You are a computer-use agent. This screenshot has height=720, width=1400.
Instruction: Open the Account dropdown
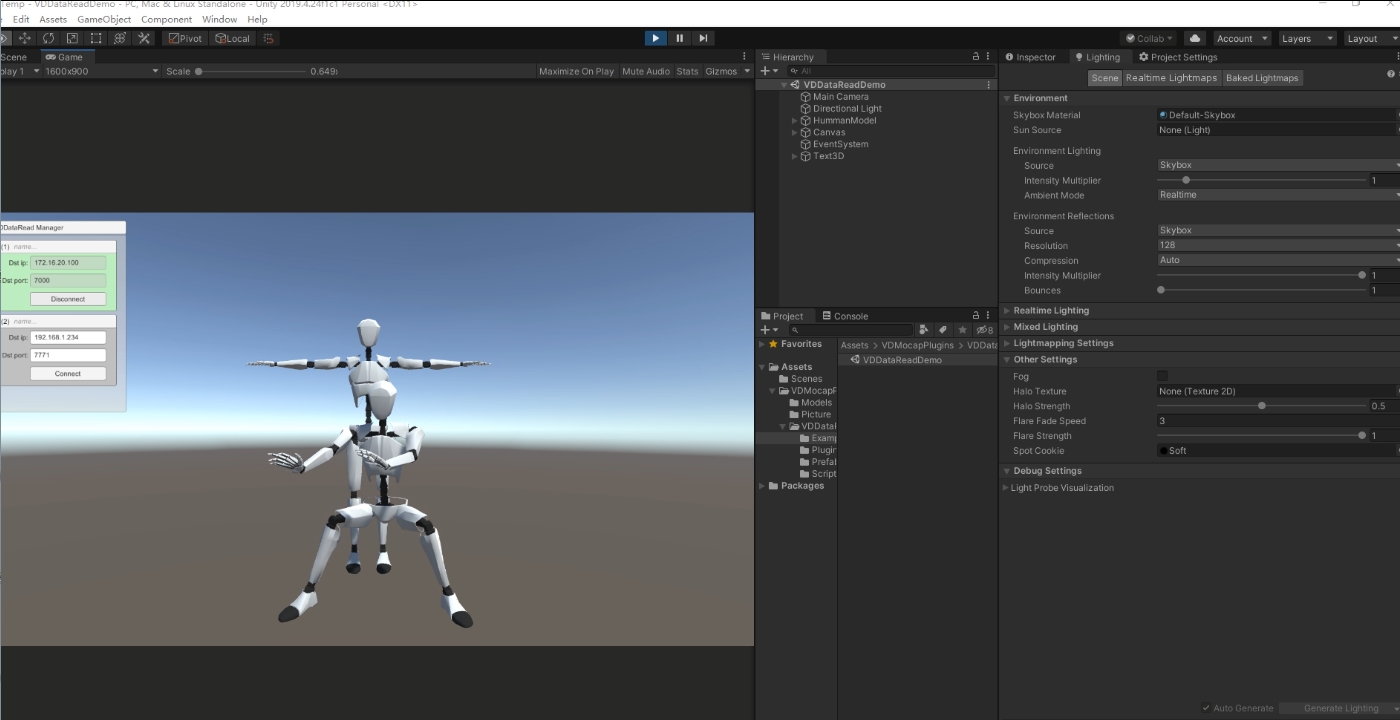(x=1242, y=38)
